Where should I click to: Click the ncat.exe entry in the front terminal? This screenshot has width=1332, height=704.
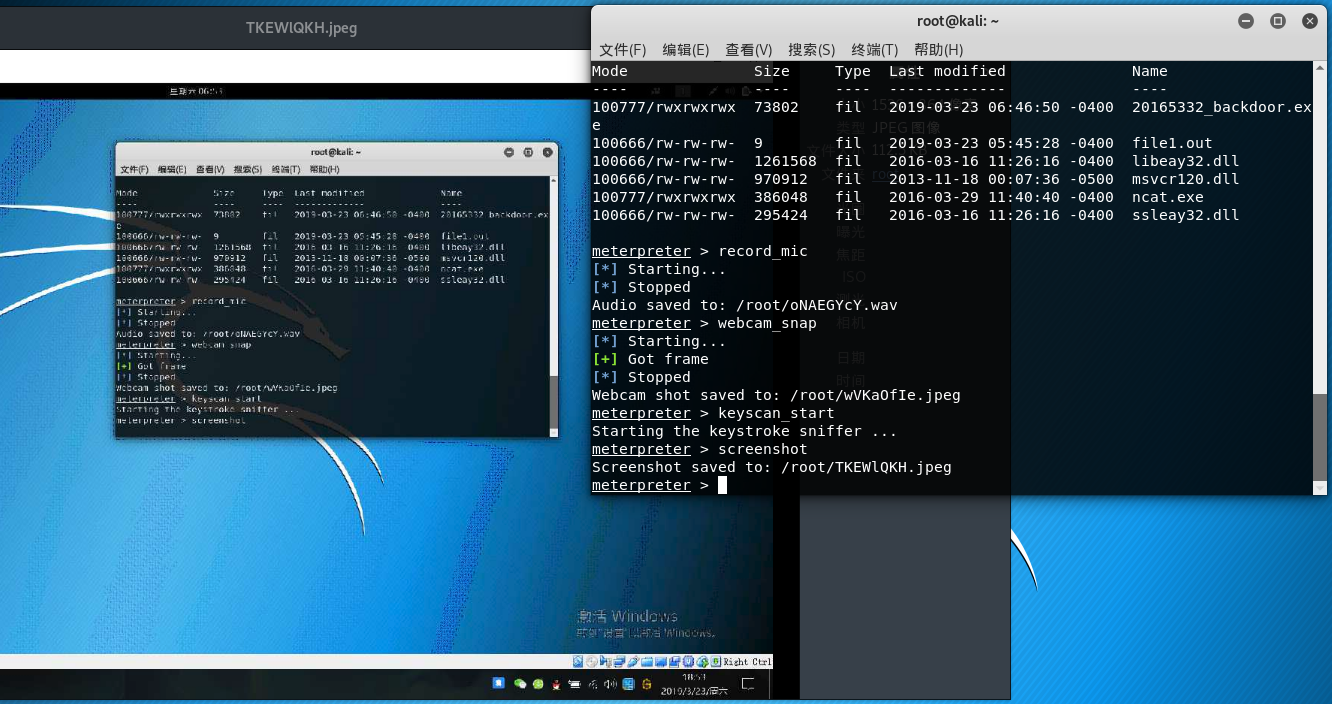click(x=1168, y=197)
